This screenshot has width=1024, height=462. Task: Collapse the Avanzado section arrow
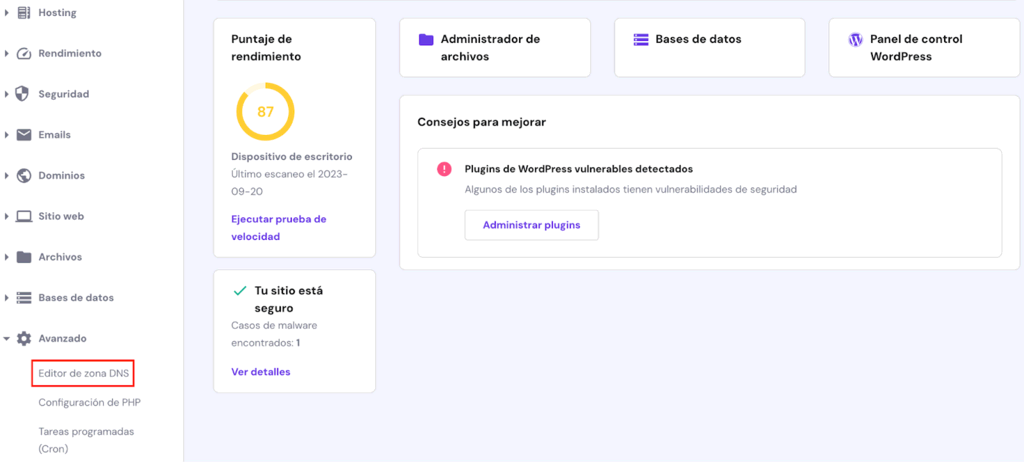pyautogui.click(x=7, y=339)
